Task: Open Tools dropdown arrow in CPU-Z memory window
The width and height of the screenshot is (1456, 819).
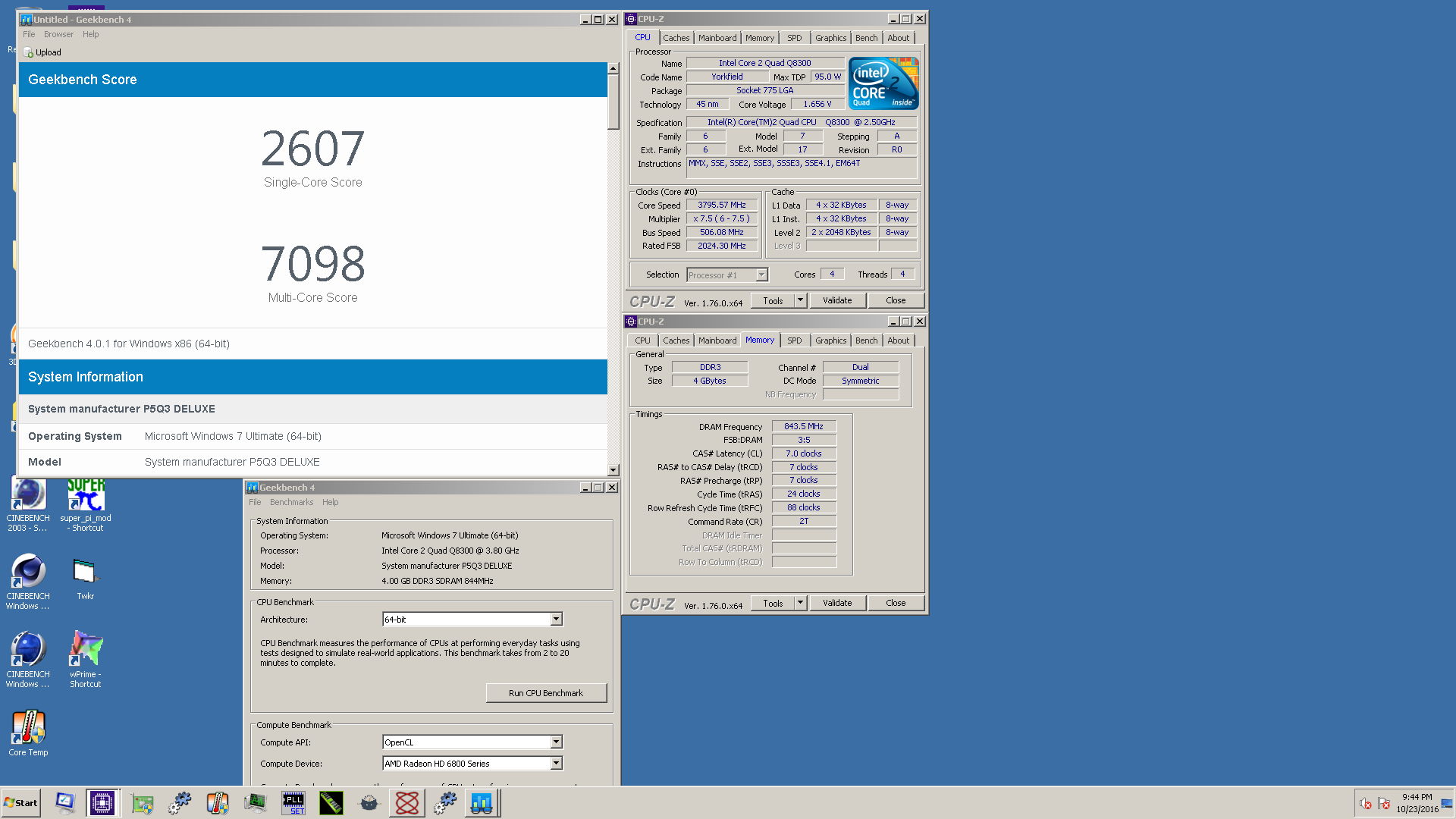Action: click(x=800, y=603)
